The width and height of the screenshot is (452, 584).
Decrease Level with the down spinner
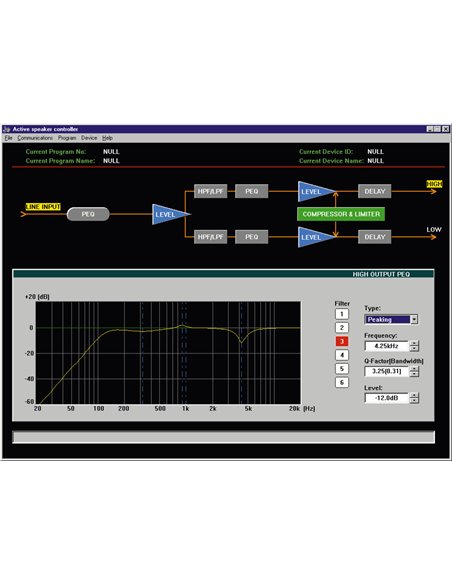click(x=414, y=401)
